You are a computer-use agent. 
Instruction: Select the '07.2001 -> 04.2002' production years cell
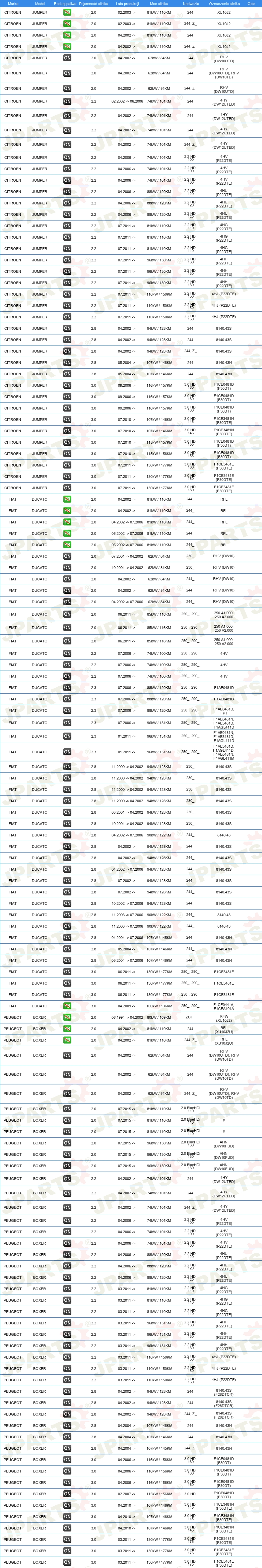click(x=127, y=556)
